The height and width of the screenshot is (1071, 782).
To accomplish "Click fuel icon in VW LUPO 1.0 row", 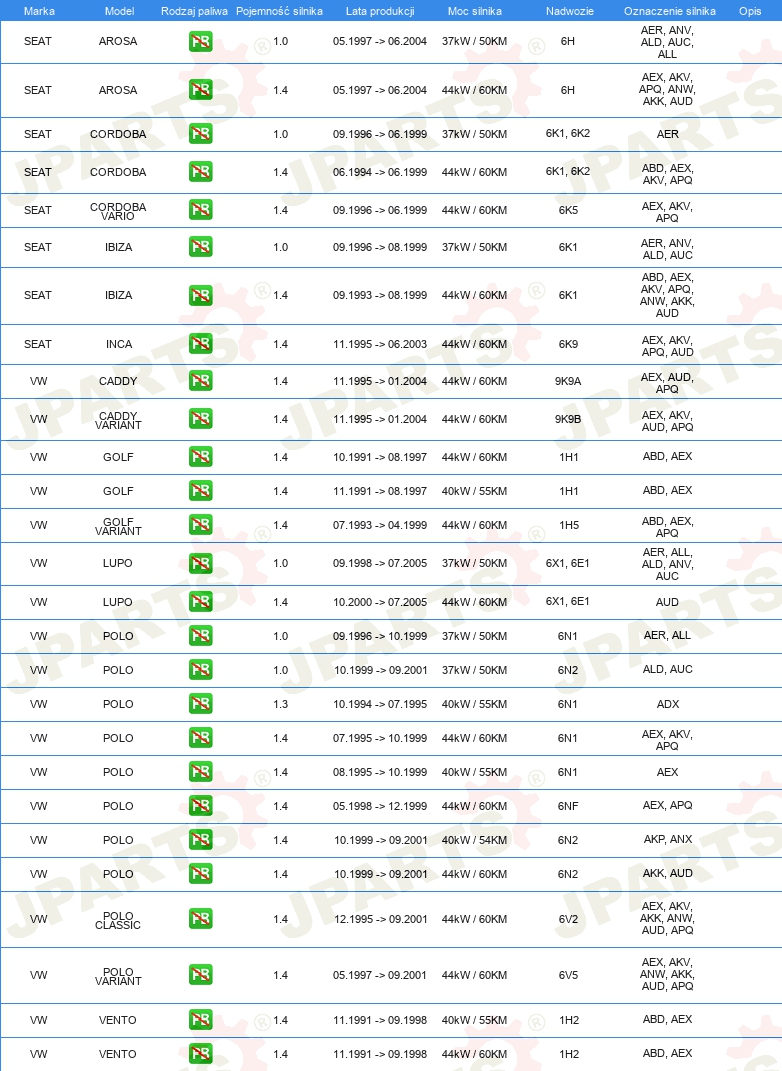I will (201, 564).
